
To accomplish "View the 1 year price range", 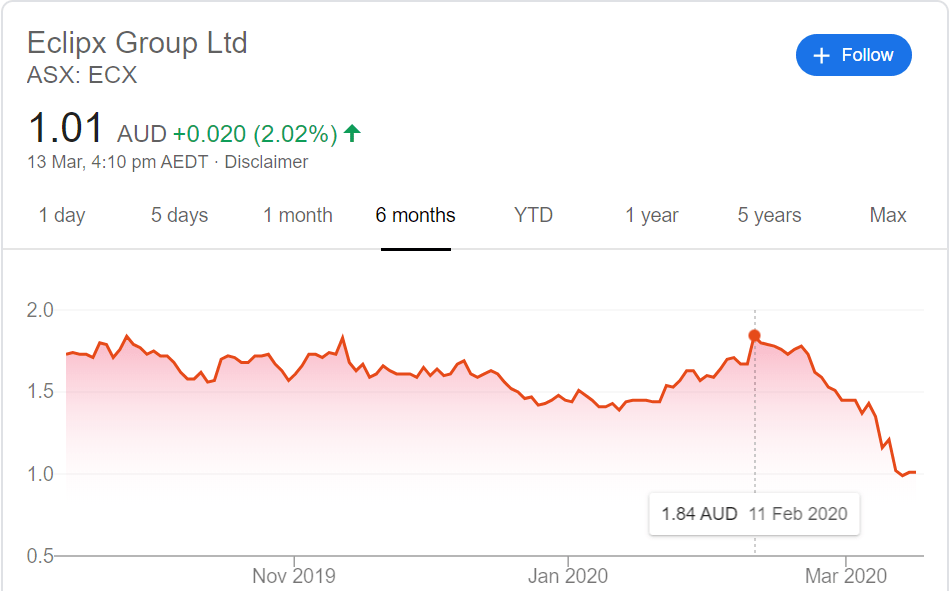I will point(652,215).
